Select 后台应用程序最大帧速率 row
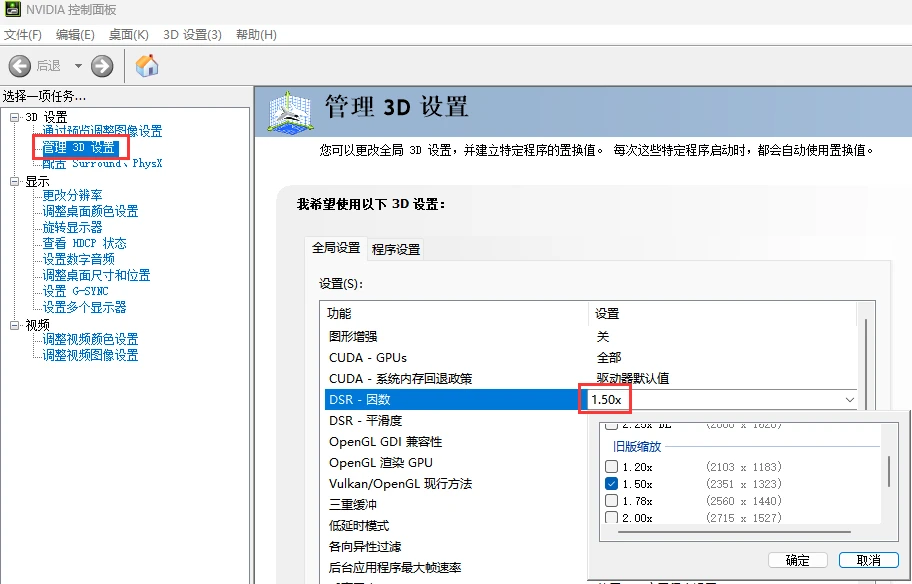912x584 pixels. click(x=456, y=567)
